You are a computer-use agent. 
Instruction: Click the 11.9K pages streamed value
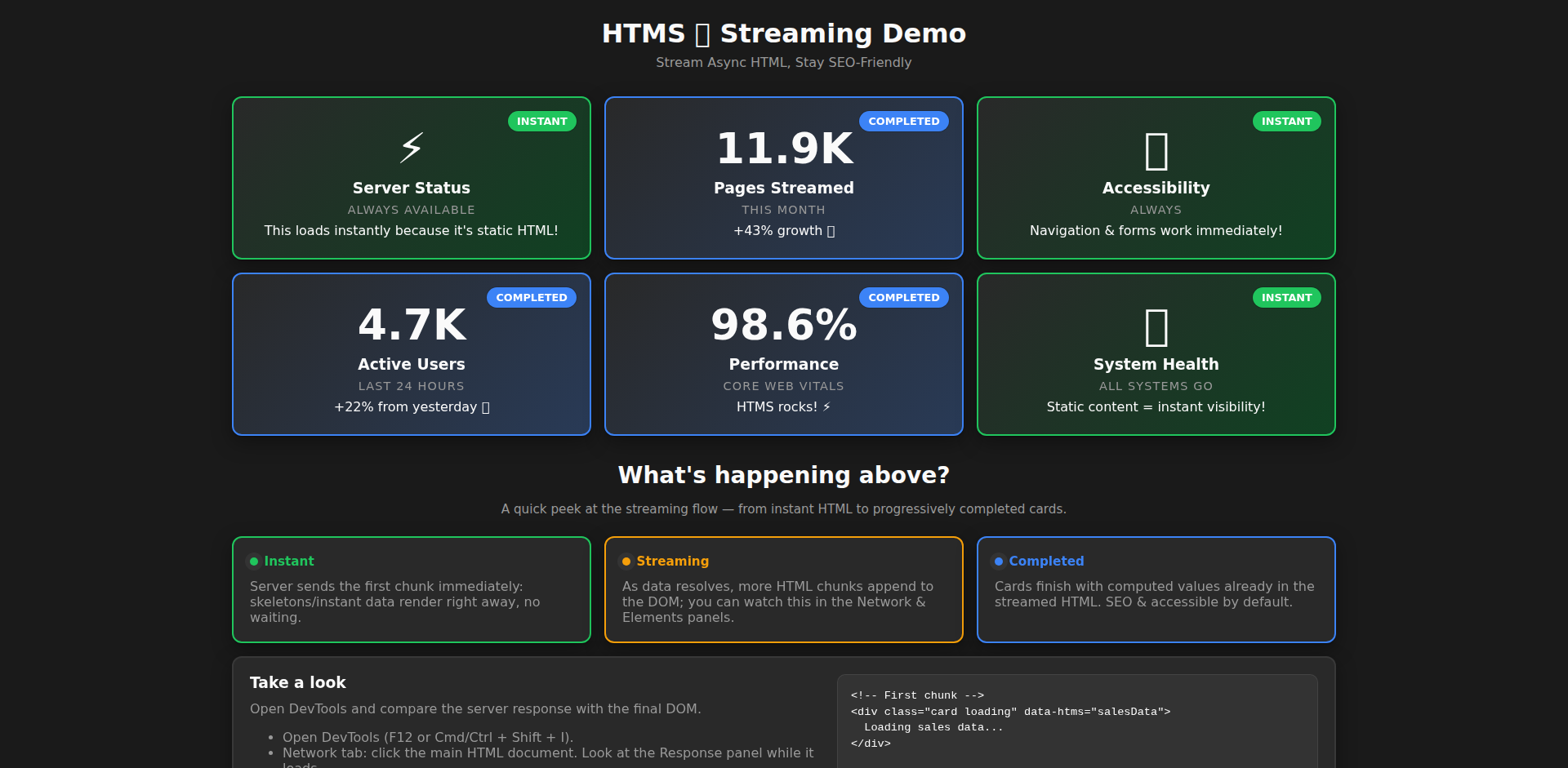[784, 149]
